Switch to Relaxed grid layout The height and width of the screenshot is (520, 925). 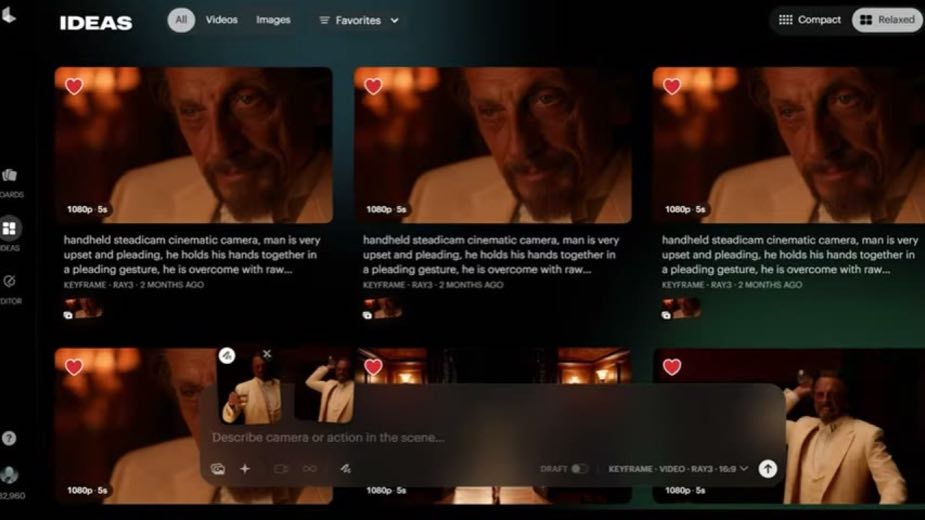(x=887, y=20)
